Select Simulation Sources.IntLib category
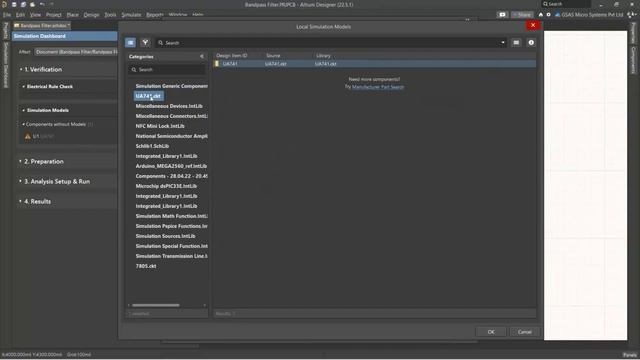This screenshot has width=640, height=360. pyautogui.click(x=165, y=236)
